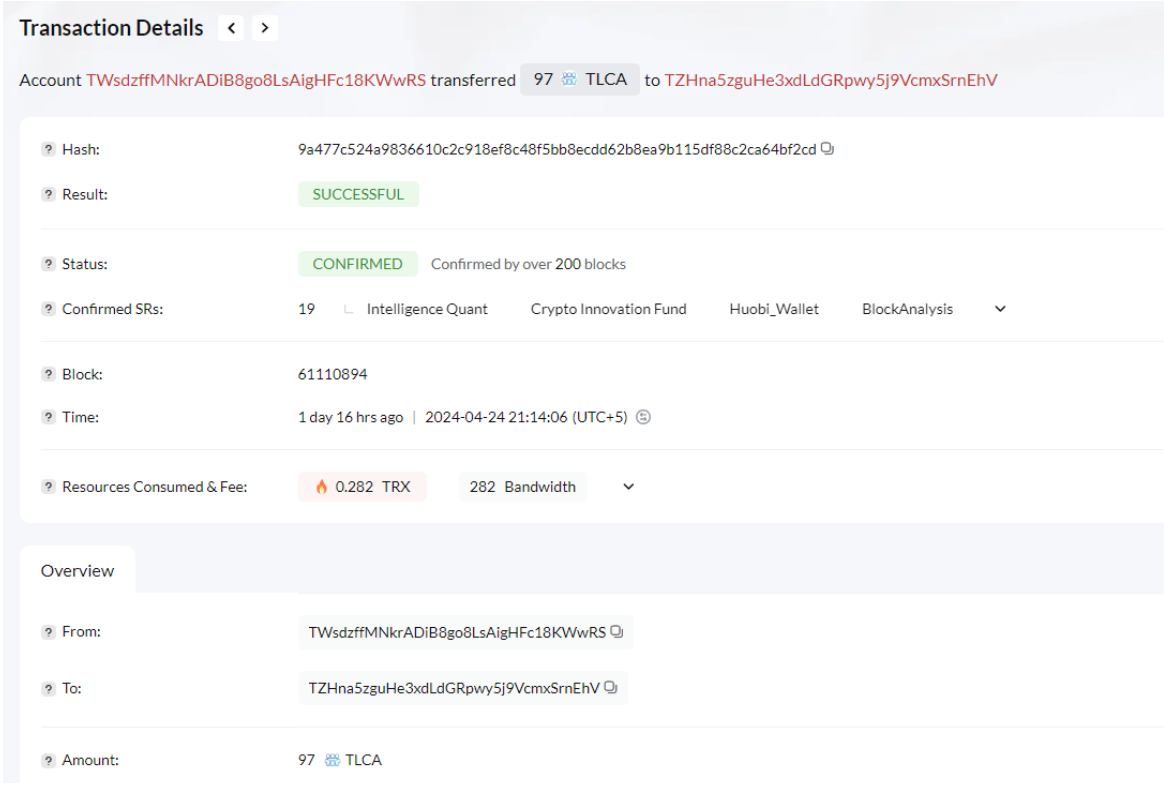Expand the Confirmed SRs list
The image size is (1164, 792).
click(1000, 310)
